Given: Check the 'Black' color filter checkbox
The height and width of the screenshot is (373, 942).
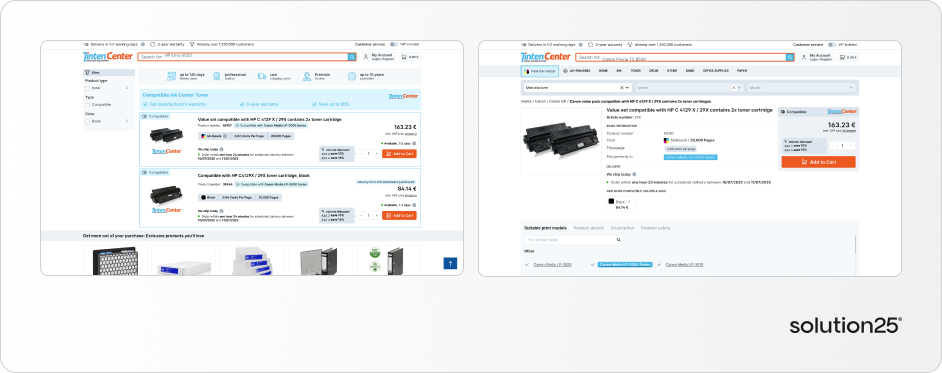Looking at the screenshot, I should (88, 121).
